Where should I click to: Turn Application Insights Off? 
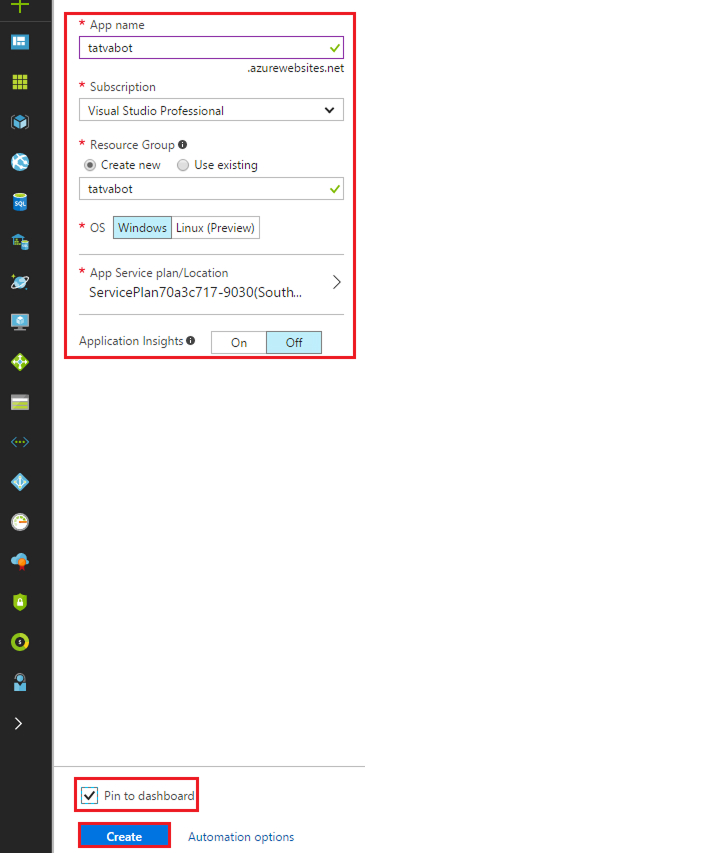(294, 343)
